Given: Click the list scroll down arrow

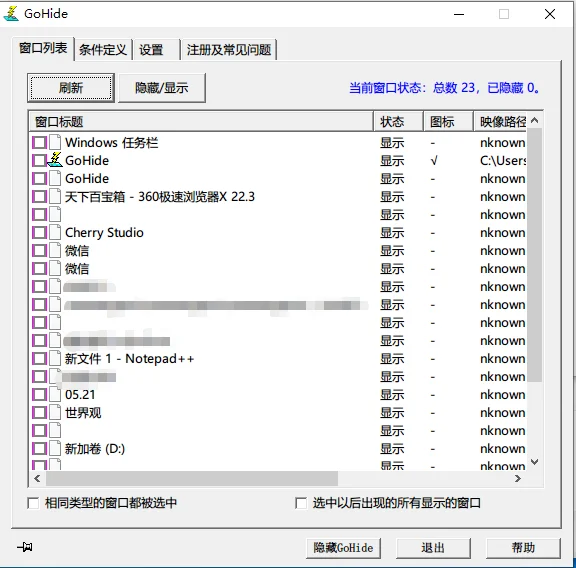Looking at the screenshot, I should (534, 461).
